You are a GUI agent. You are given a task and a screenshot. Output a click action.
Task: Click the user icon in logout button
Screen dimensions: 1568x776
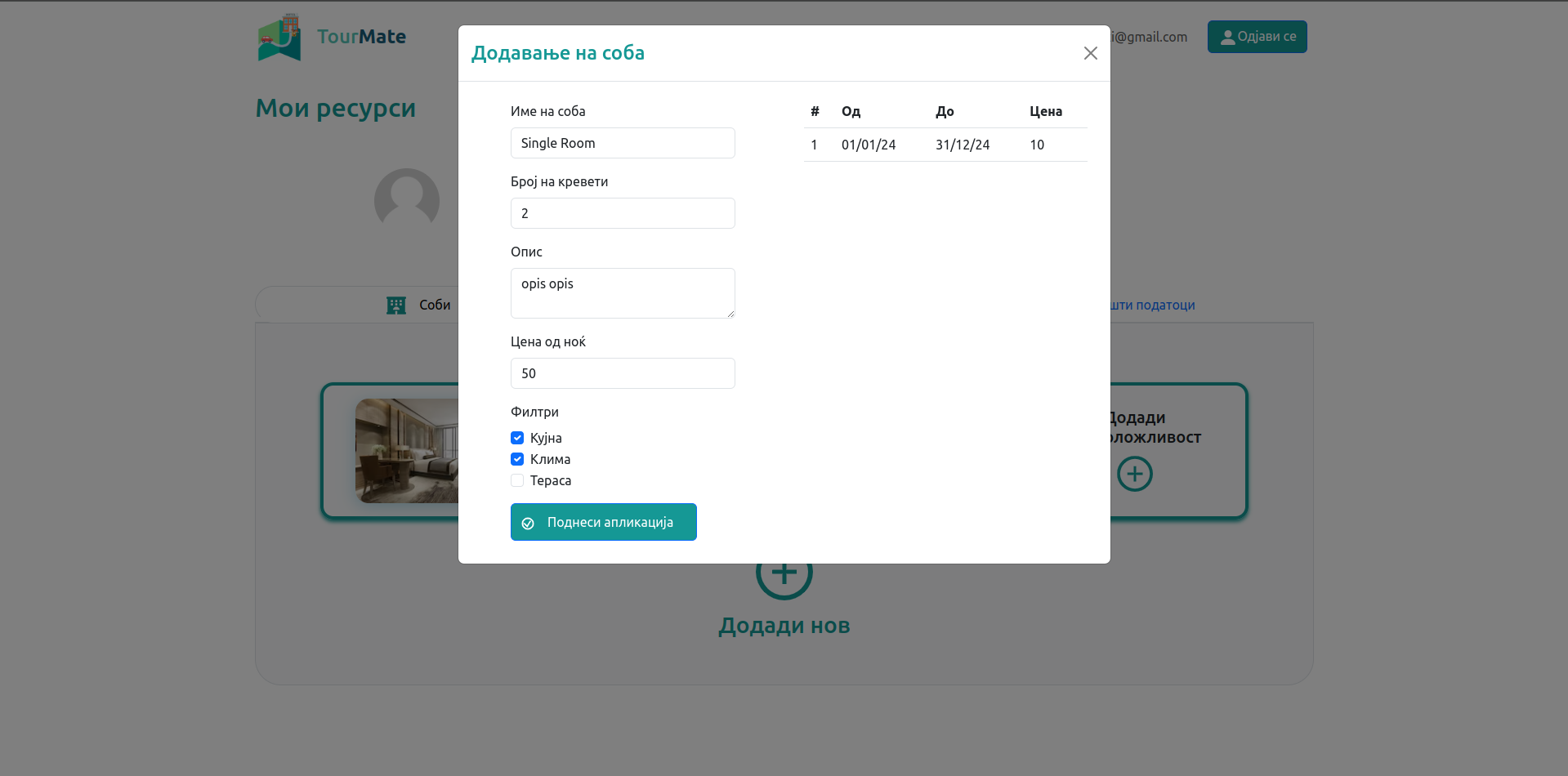tap(1226, 38)
